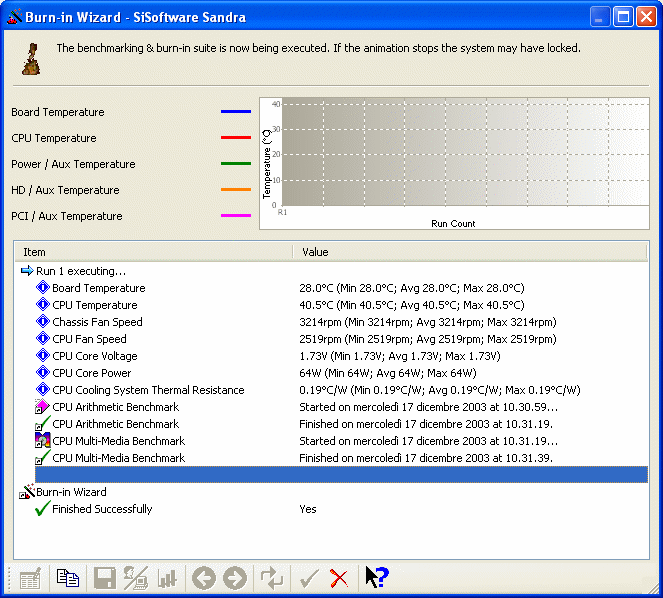Click the started CPU Multi-Media Benchmark icon
Screen dimensions: 663x598
pos(42,440)
